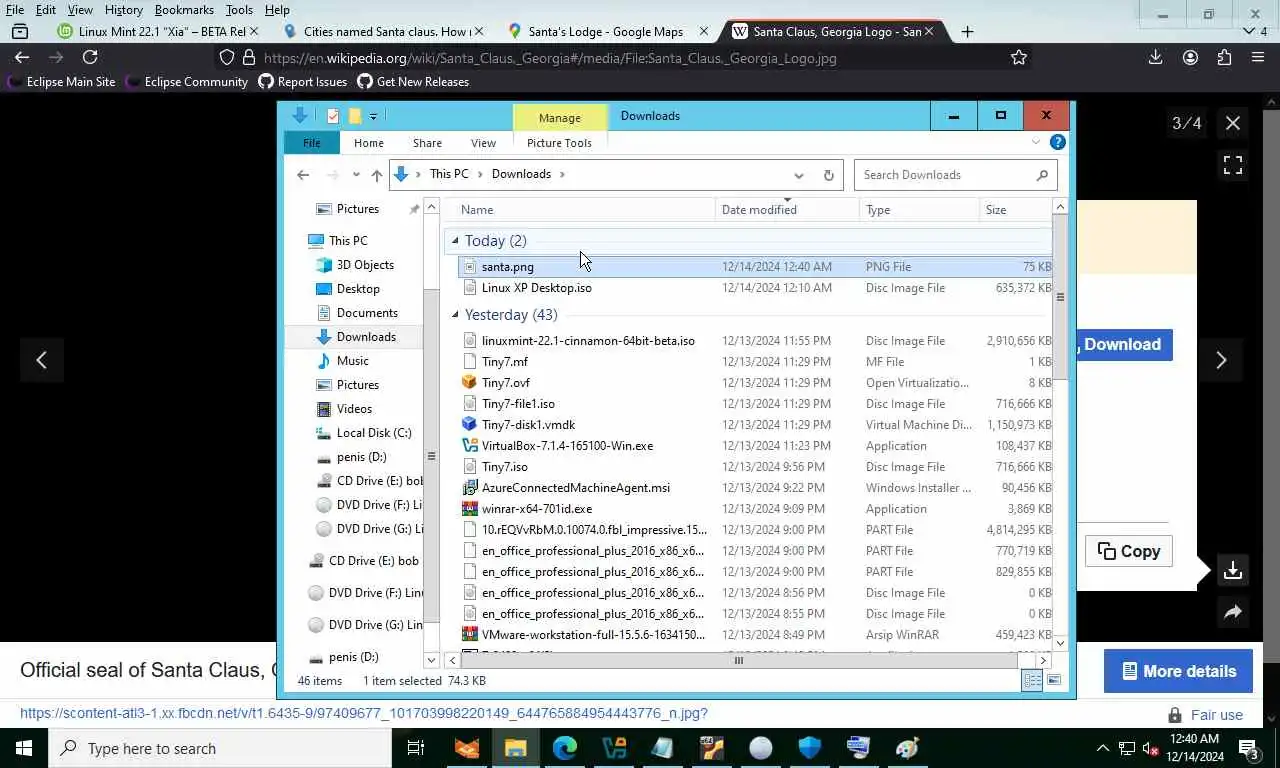Open Local Disk (C:) in navigation pane
1280x768 pixels.
click(373, 433)
